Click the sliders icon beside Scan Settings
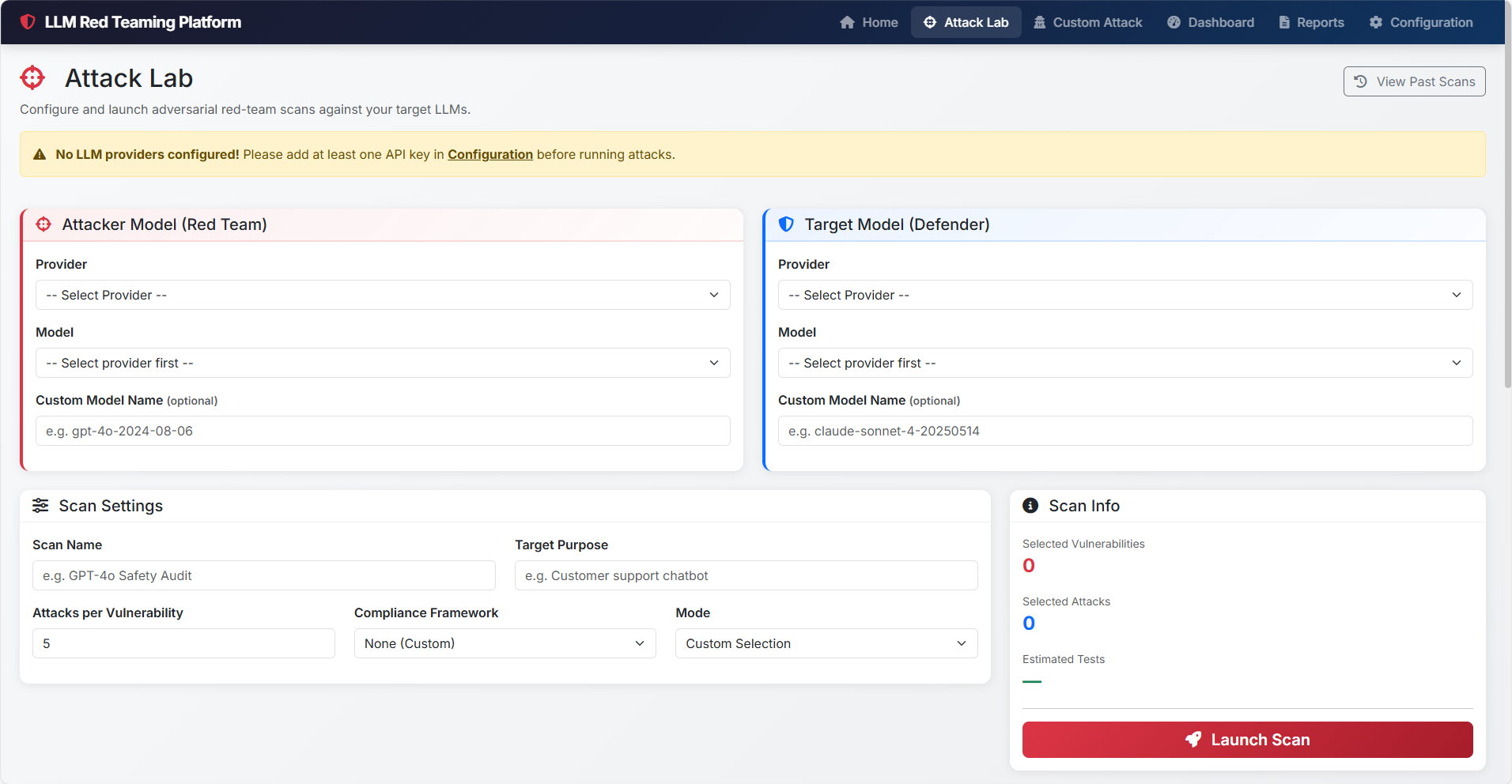The height and width of the screenshot is (784, 1512). click(x=40, y=506)
